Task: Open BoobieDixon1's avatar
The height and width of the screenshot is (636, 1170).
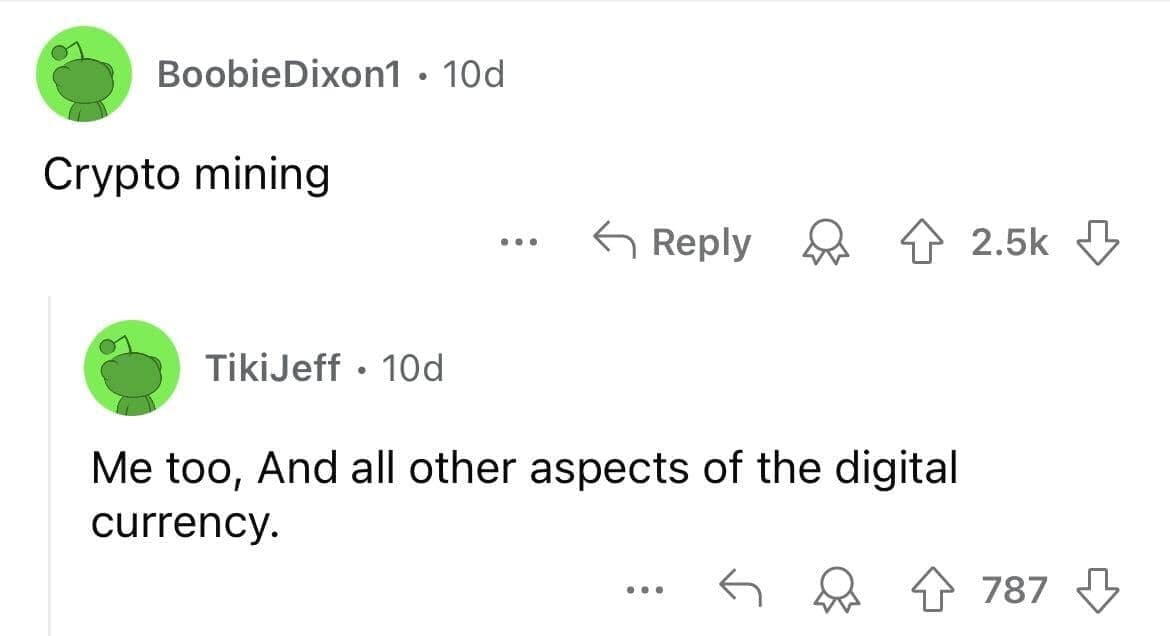Action: (84, 74)
